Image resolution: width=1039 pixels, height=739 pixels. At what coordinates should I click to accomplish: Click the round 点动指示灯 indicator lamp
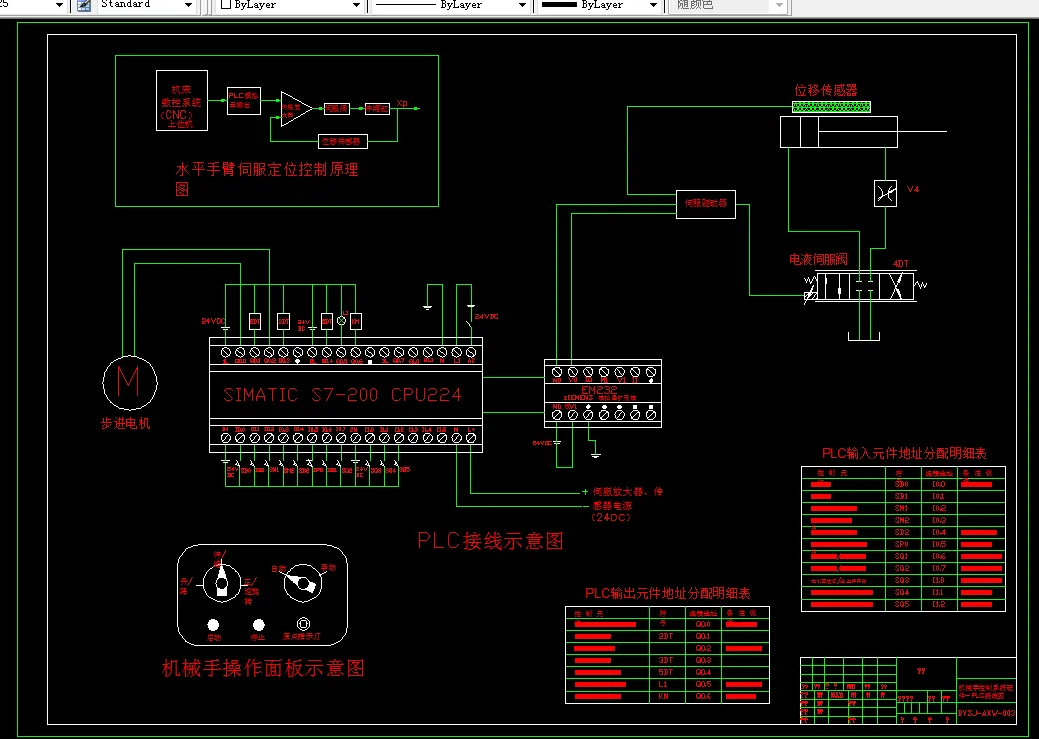point(303,624)
